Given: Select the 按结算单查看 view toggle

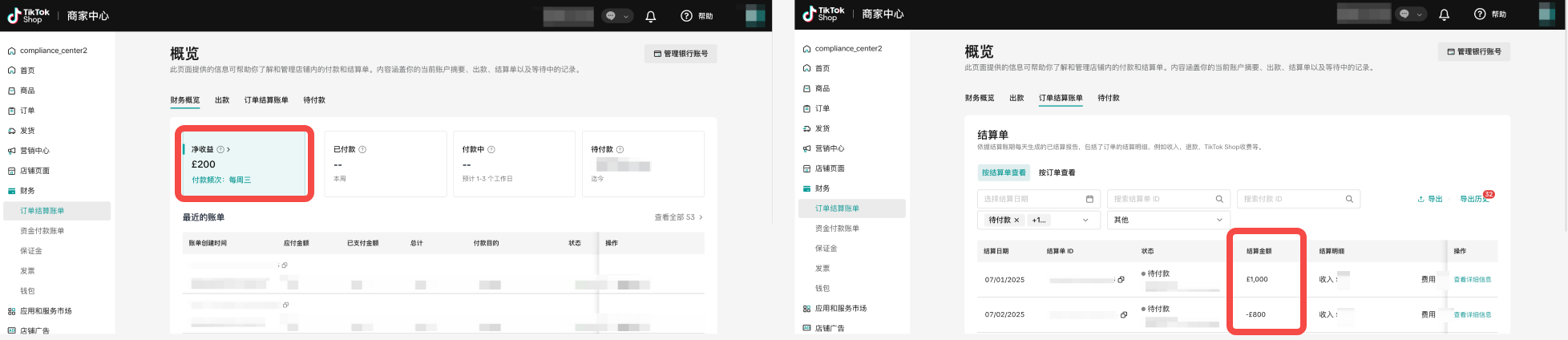Looking at the screenshot, I should 1003,172.
